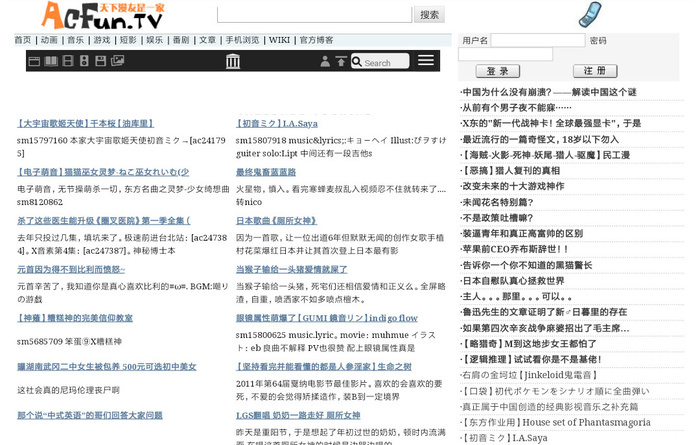Open the WIKI nav item
The image size is (700, 445).
(x=279, y=40)
